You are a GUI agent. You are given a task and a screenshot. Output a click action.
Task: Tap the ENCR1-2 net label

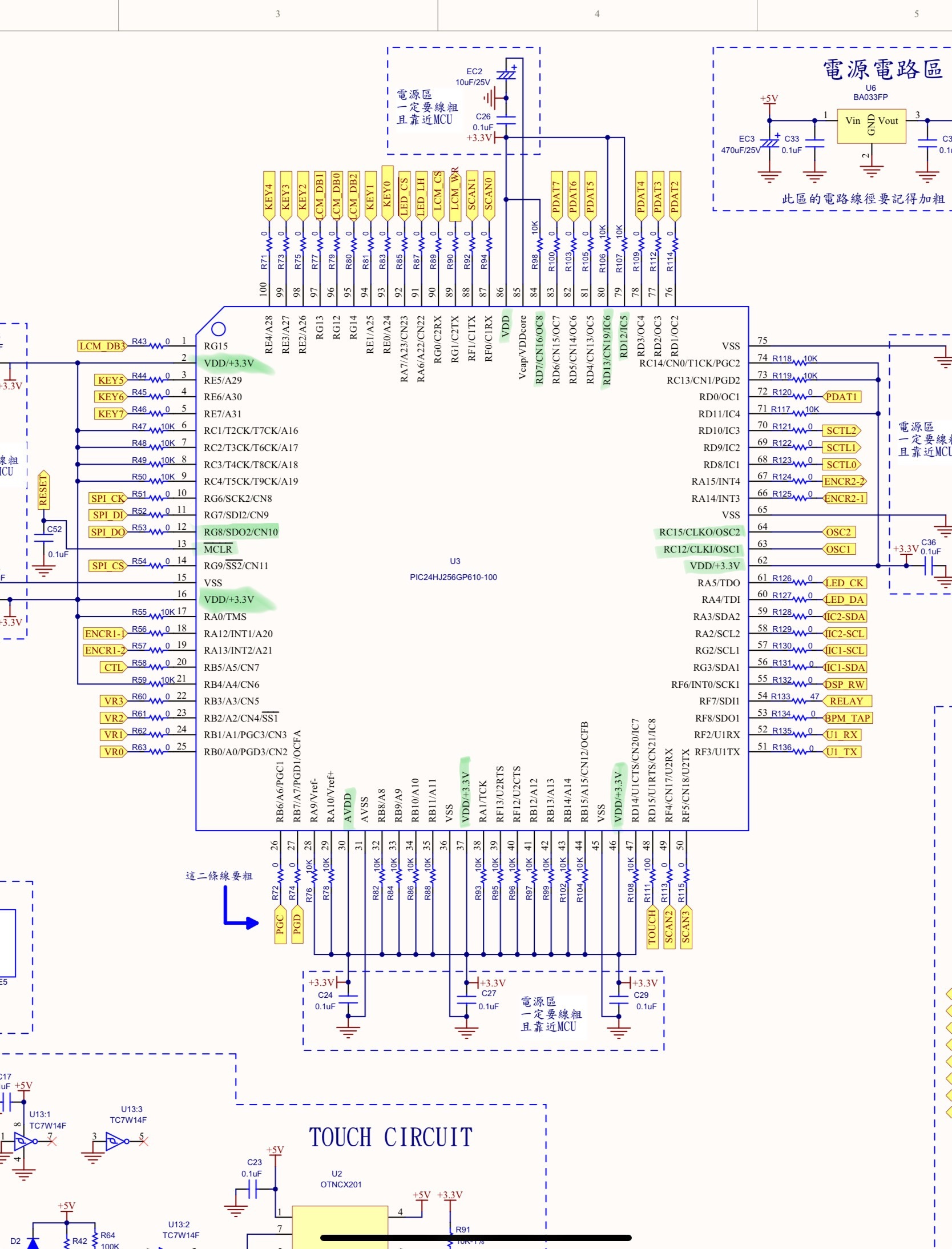(105, 650)
